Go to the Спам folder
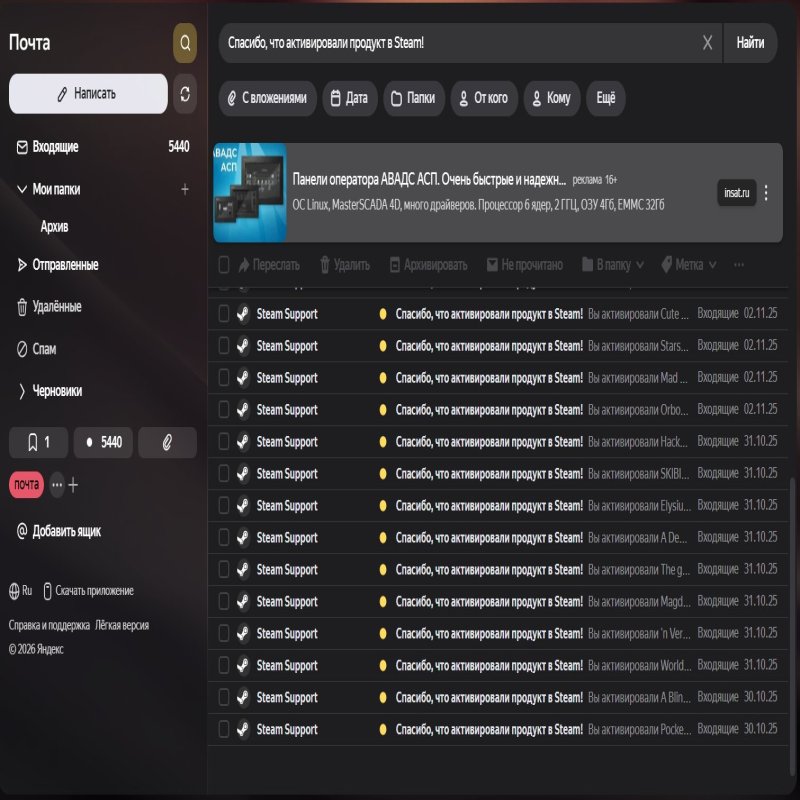Screen dimensions: 800x800 click(x=44, y=349)
